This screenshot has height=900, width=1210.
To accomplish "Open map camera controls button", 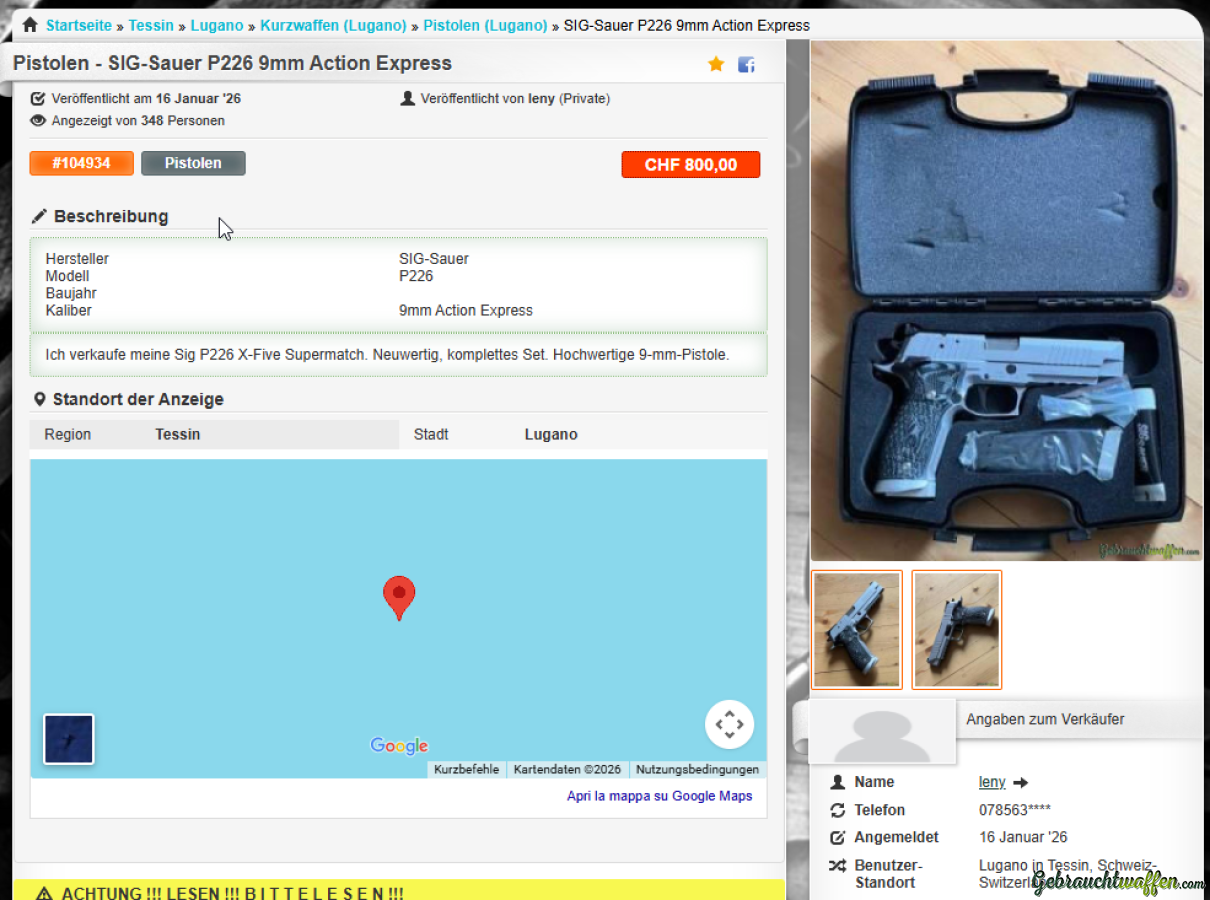I will [x=730, y=724].
